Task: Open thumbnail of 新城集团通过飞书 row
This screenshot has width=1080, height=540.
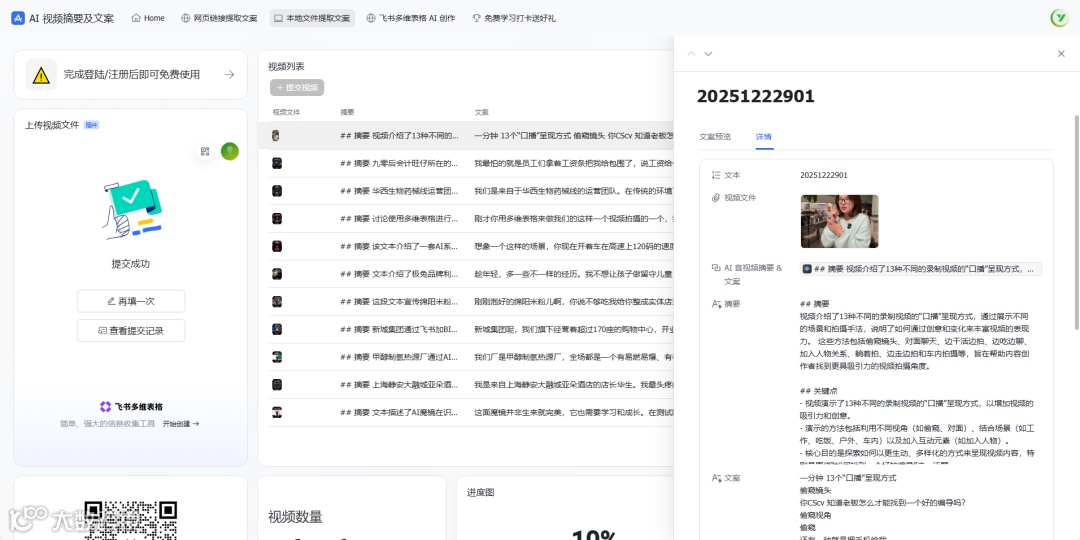Action: (276, 329)
